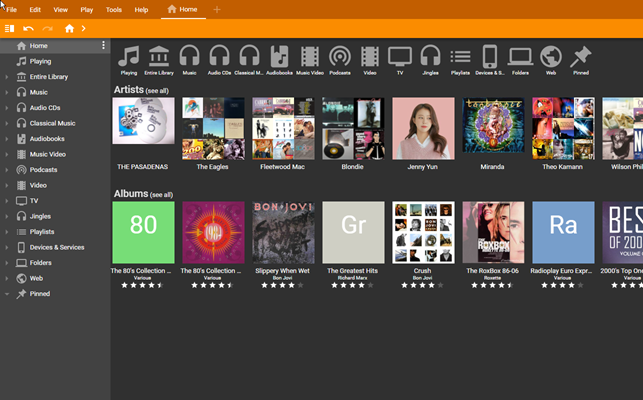The height and width of the screenshot is (400, 643).
Task: Open the Pinned icon in the top grid
Action: [x=580, y=57]
